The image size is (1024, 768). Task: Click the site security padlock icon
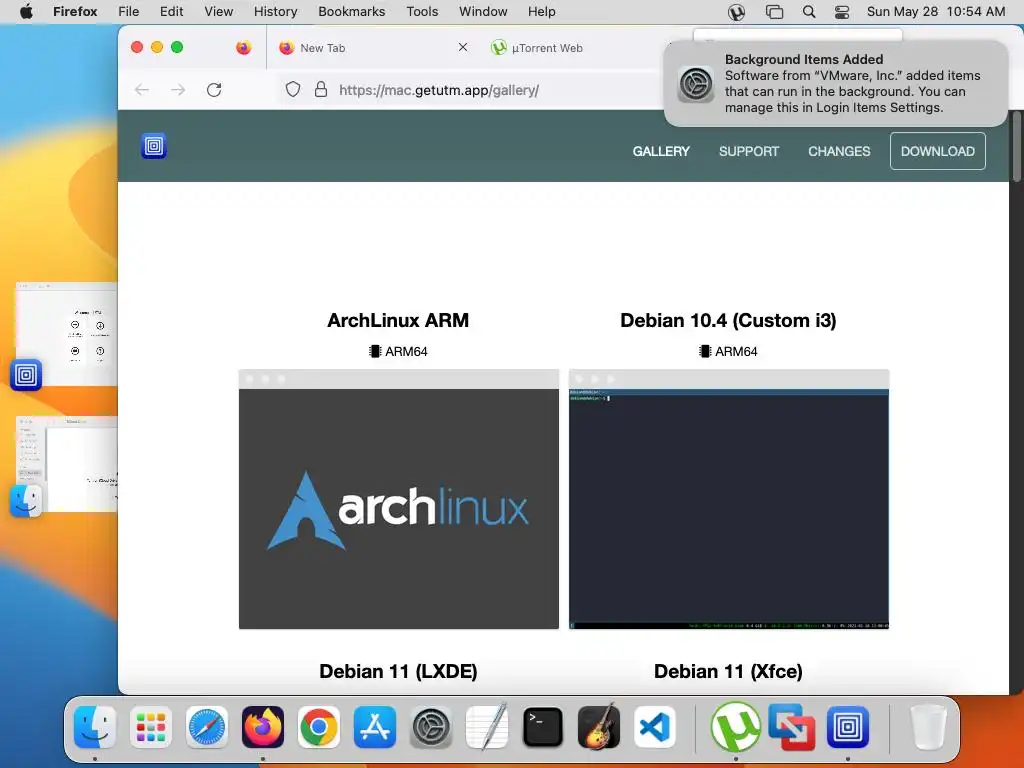pos(321,89)
